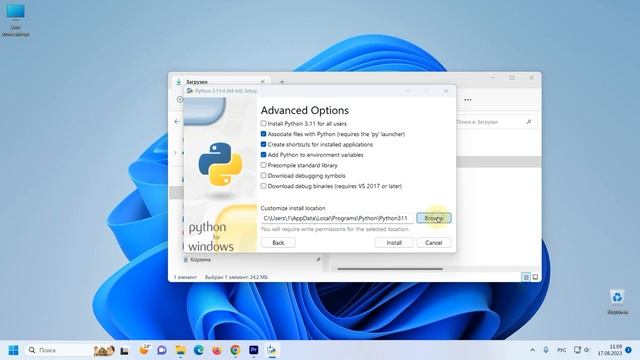The width and height of the screenshot is (640, 360).
Task: Launch Google Chrome from the taskbar
Action: (235, 350)
